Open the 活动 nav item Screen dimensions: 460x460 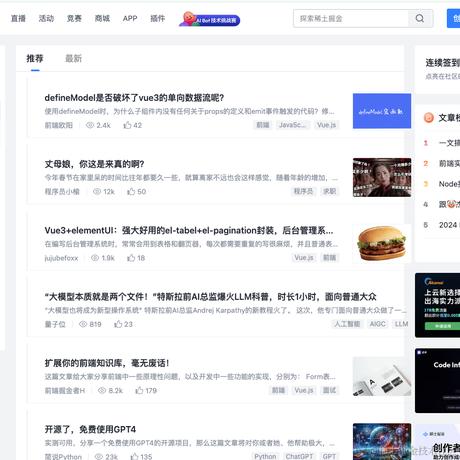coord(46,18)
